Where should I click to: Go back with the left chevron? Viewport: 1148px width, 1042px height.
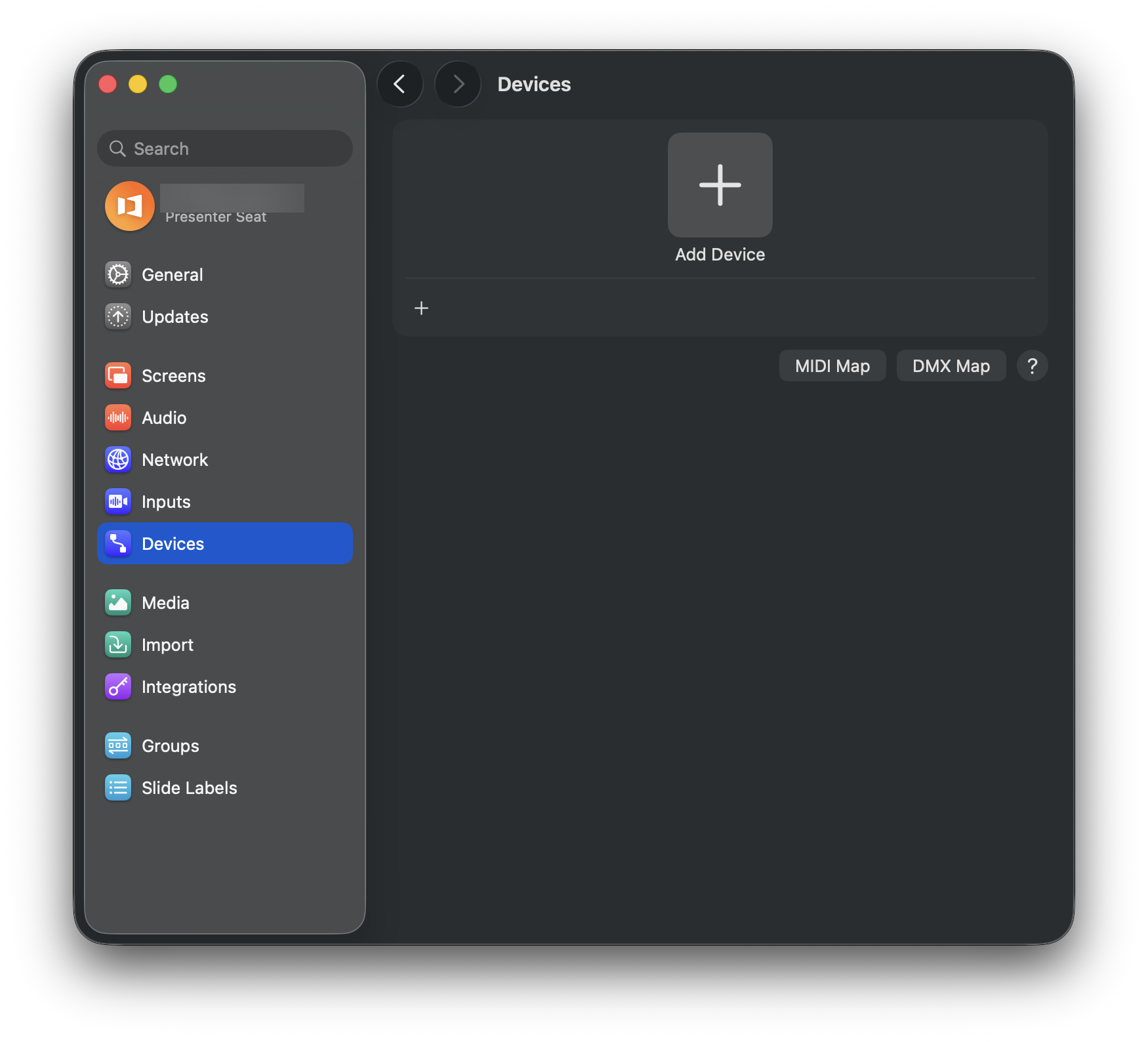pos(400,84)
